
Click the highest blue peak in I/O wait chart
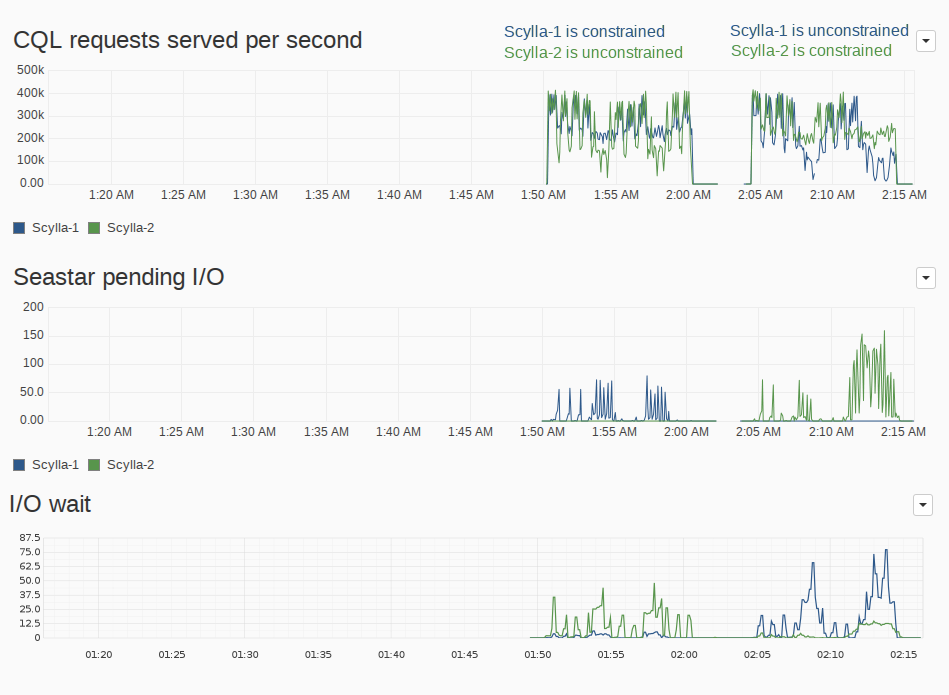[887, 550]
